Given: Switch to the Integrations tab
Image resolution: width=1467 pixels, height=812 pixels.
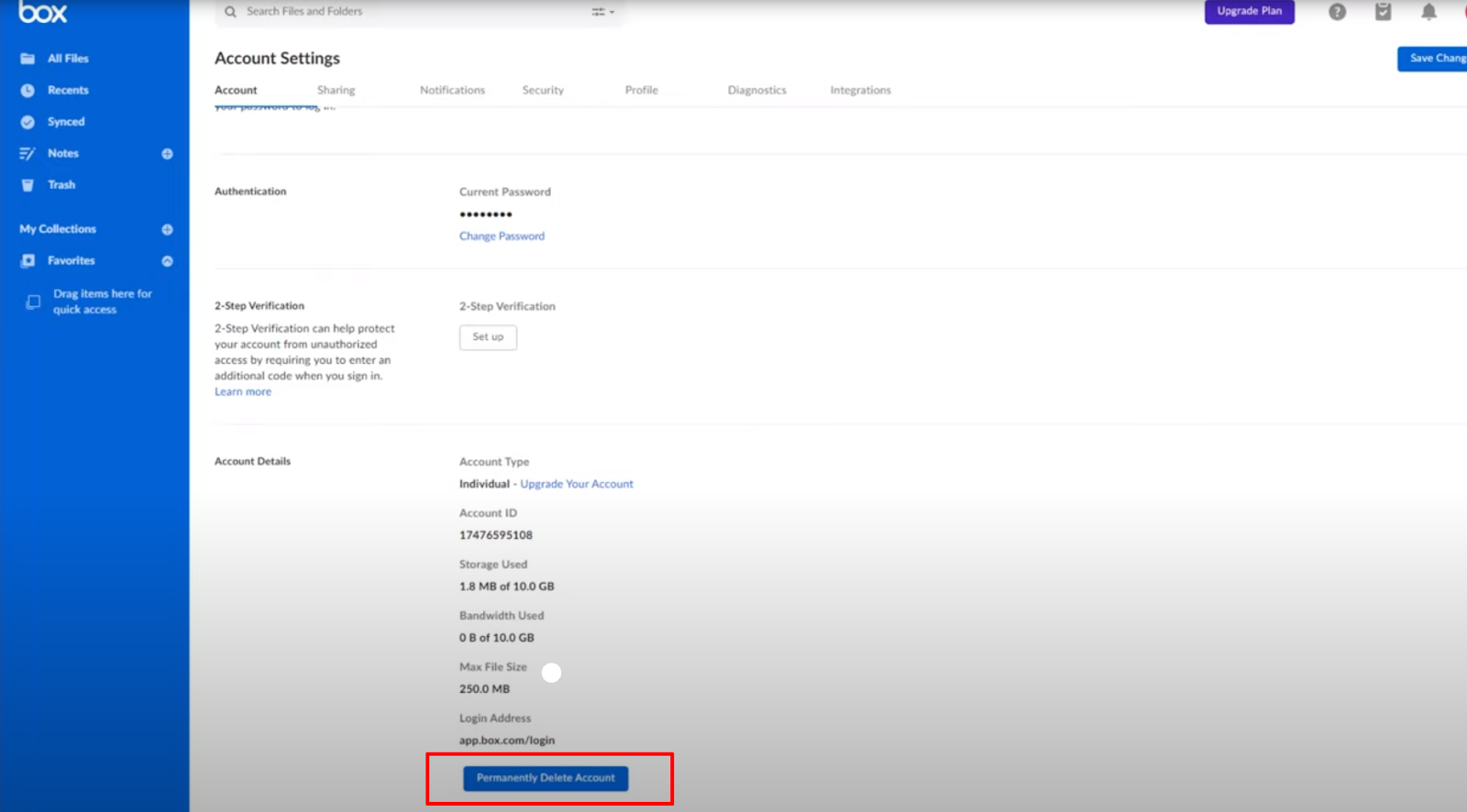Looking at the screenshot, I should [860, 90].
